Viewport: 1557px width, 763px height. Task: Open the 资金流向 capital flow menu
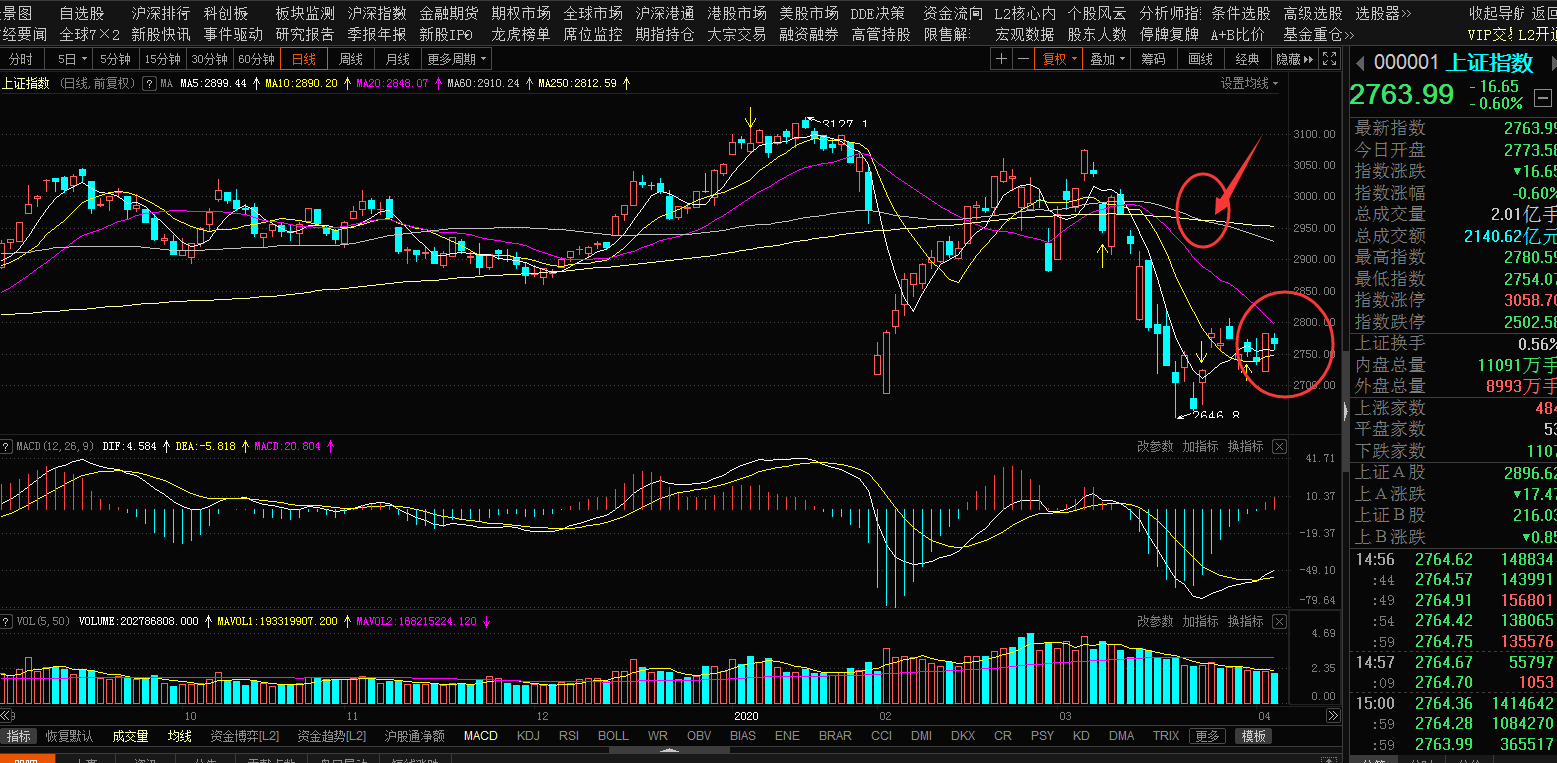coord(952,13)
